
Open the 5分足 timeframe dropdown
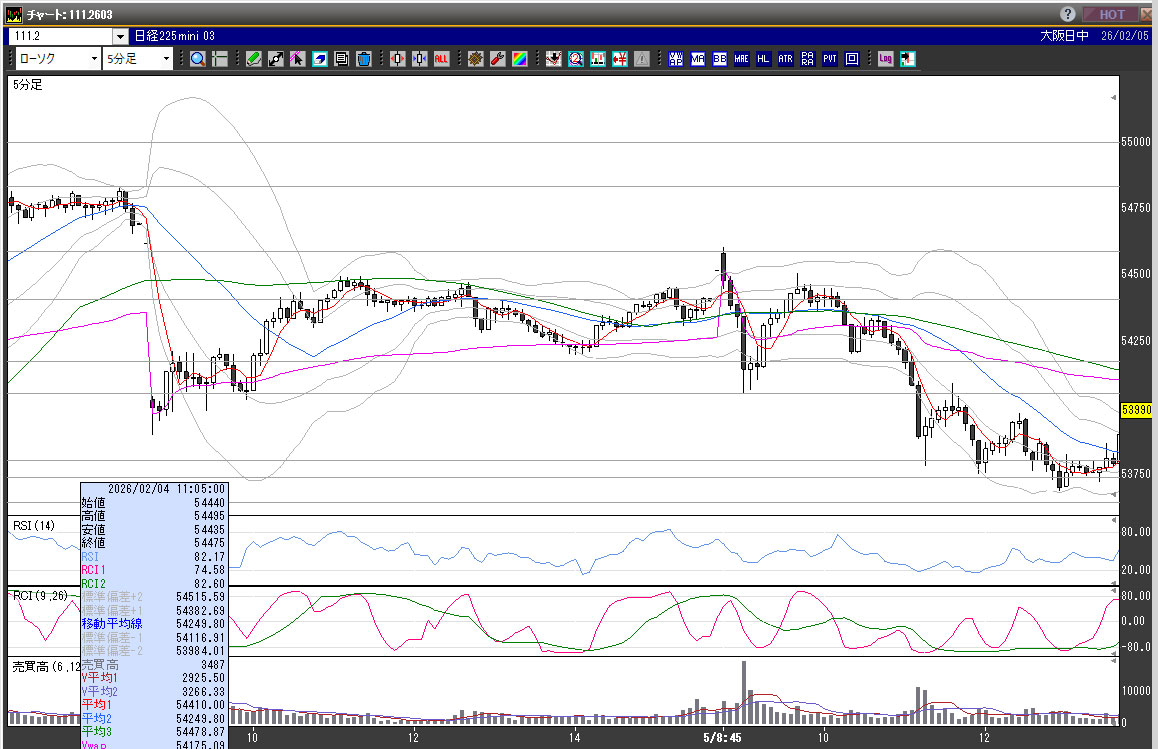pyautogui.click(x=166, y=59)
